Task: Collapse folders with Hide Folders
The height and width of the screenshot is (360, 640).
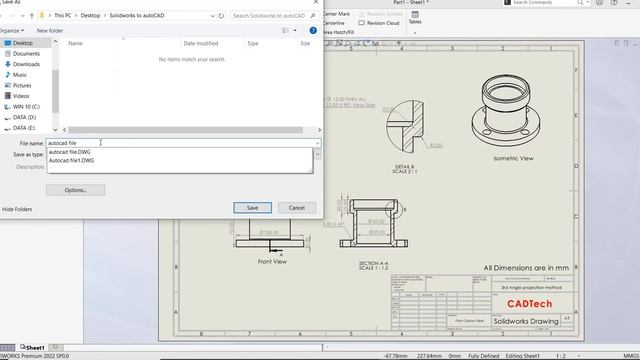Action: point(16,209)
